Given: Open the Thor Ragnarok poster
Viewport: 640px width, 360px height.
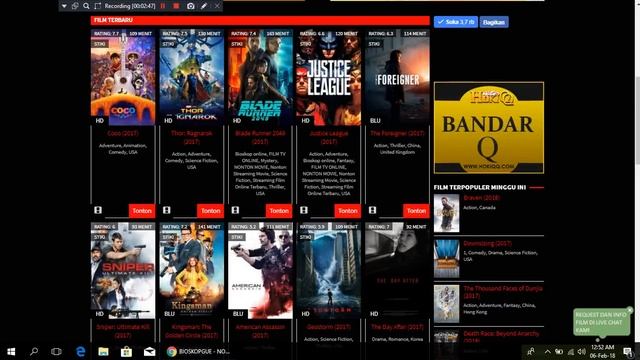Looking at the screenshot, I should pos(191,78).
